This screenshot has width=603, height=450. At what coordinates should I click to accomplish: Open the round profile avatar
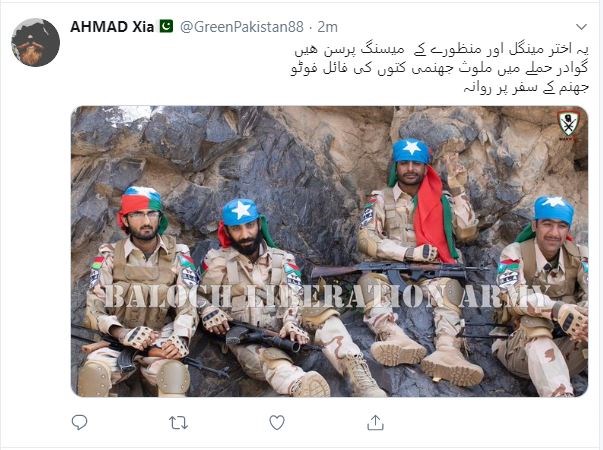36,42
